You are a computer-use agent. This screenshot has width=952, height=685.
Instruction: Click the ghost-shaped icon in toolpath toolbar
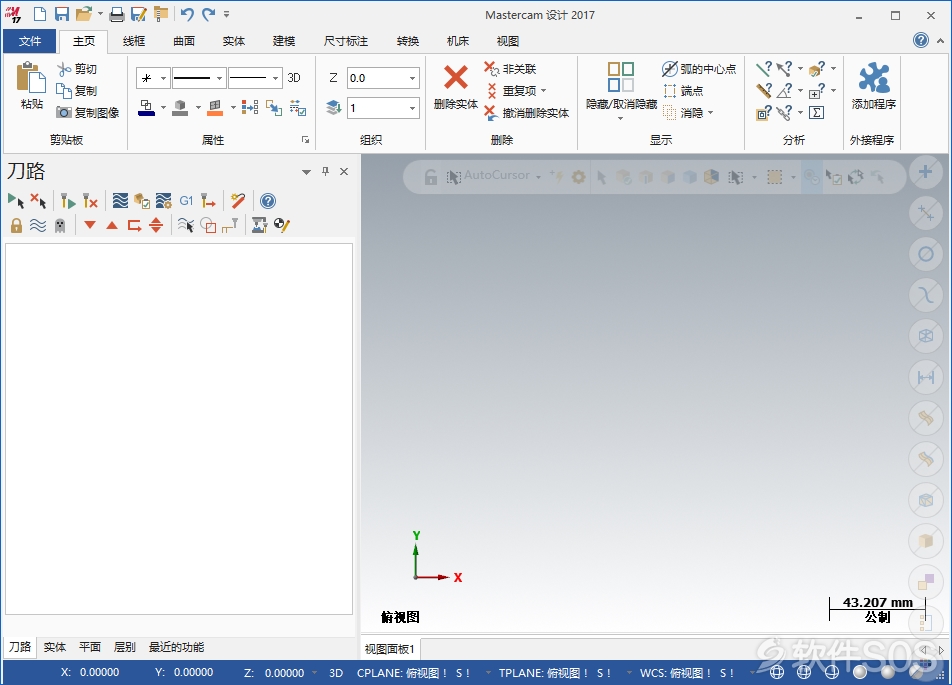tap(60, 225)
